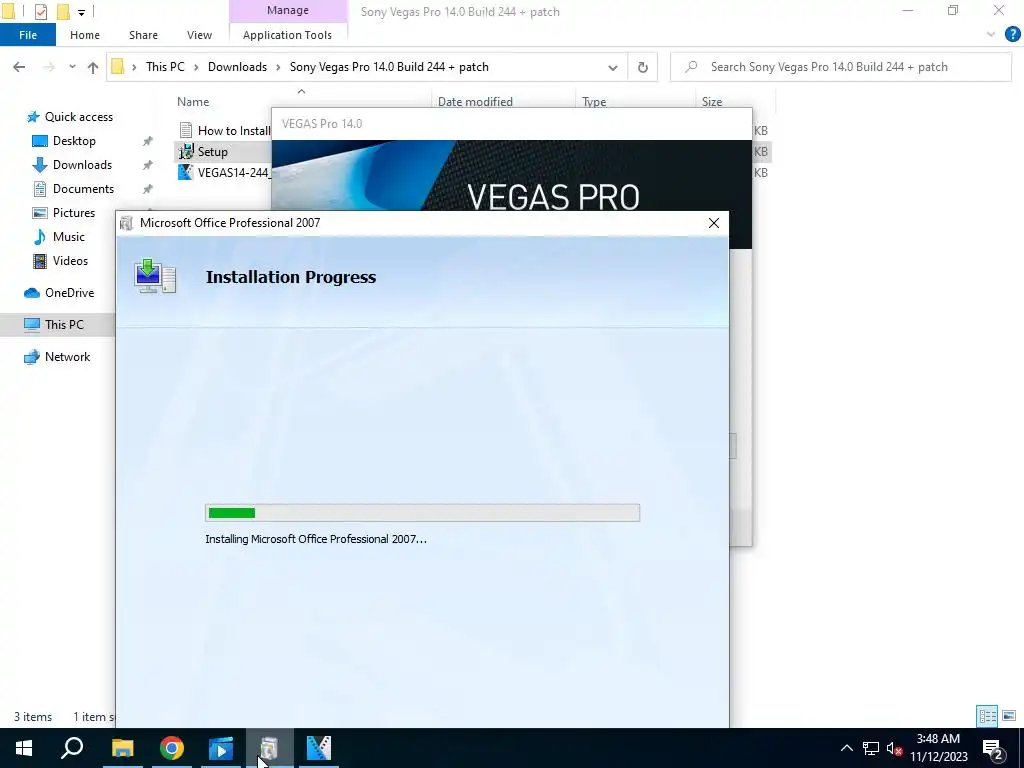1024x768 pixels.
Task: Click the Office installer title bar icon
Action: click(x=127, y=223)
